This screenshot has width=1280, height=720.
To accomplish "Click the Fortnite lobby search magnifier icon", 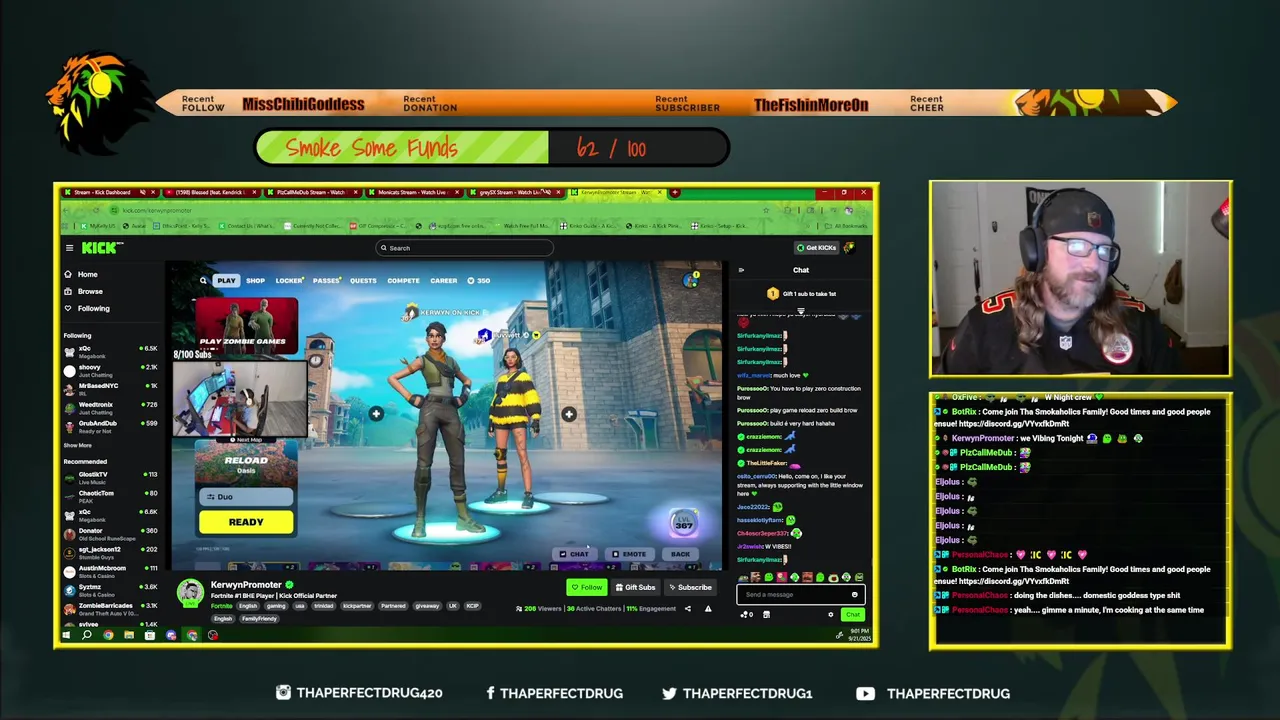I will pyautogui.click(x=203, y=281).
